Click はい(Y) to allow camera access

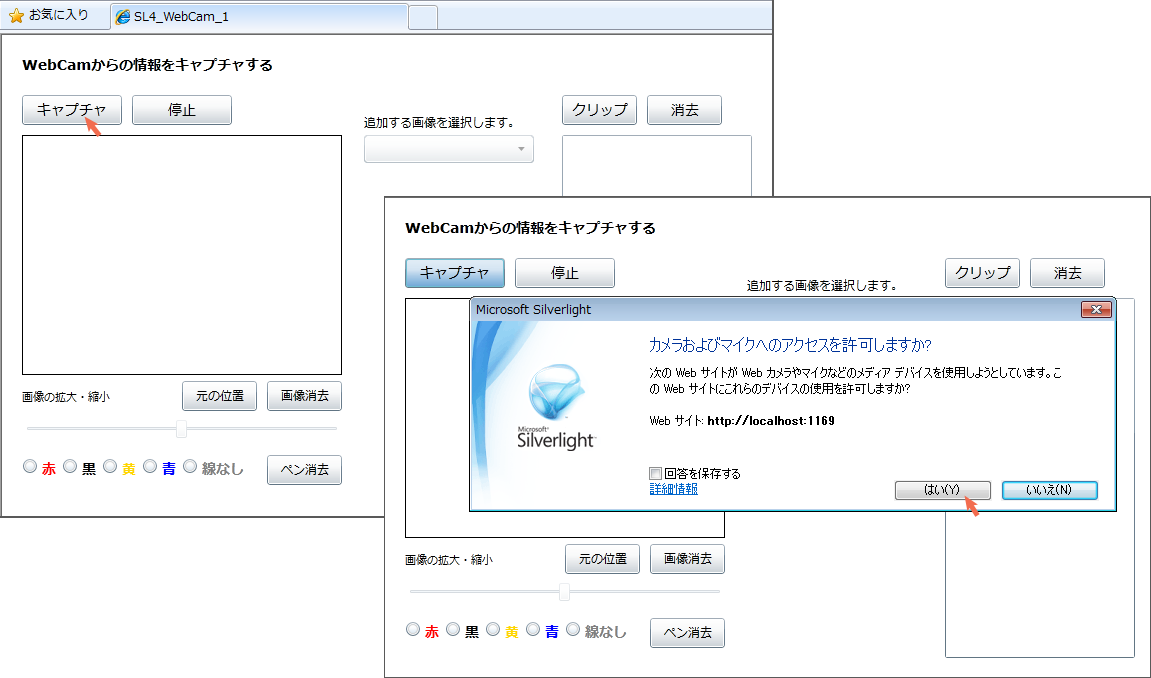click(943, 490)
